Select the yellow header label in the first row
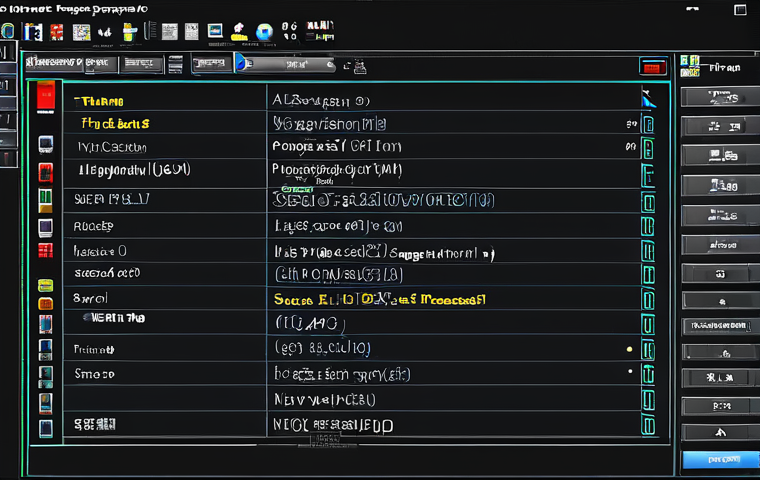 [x=99, y=101]
